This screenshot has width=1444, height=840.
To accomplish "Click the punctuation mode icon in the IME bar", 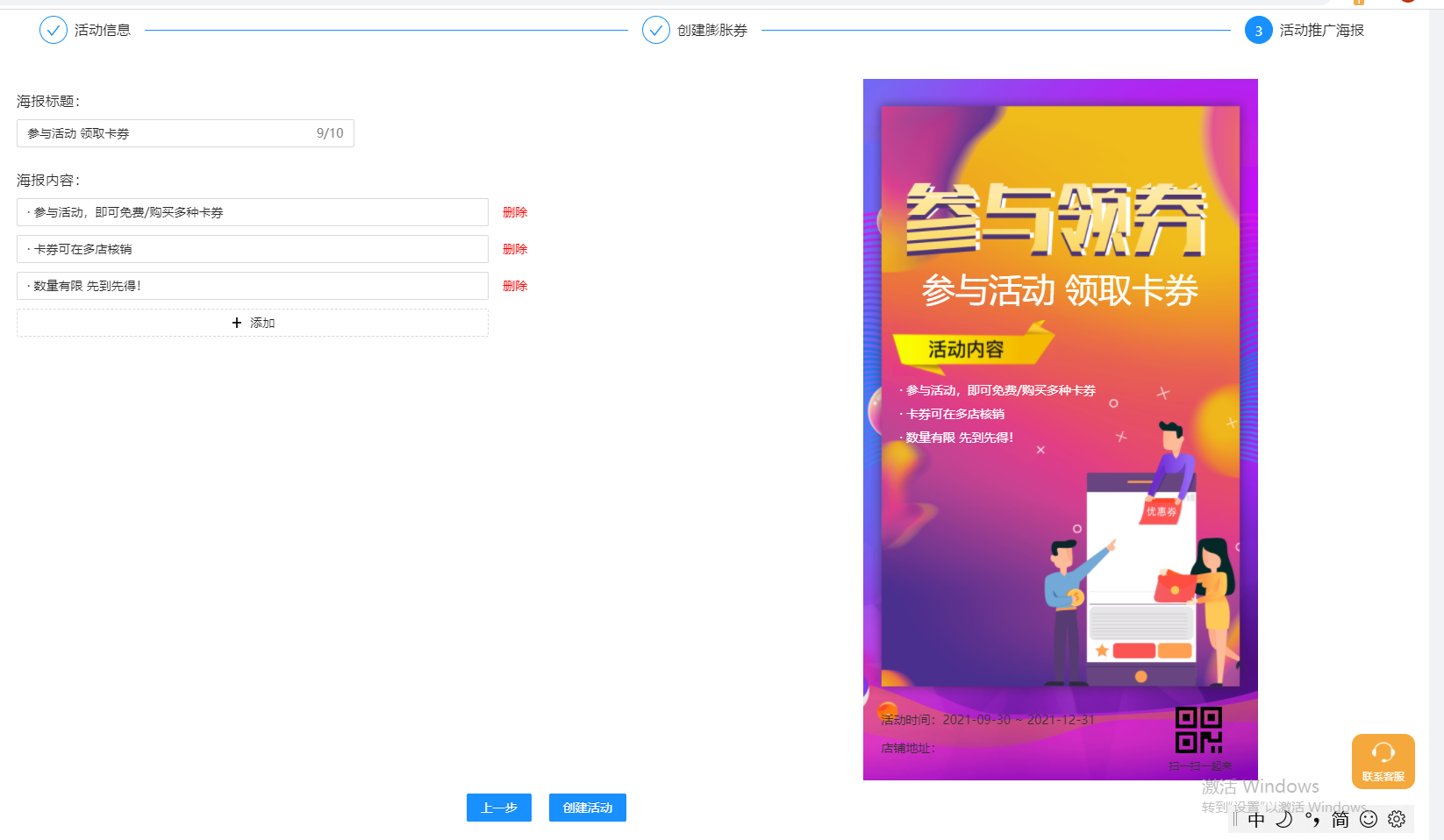I will pyautogui.click(x=1311, y=820).
